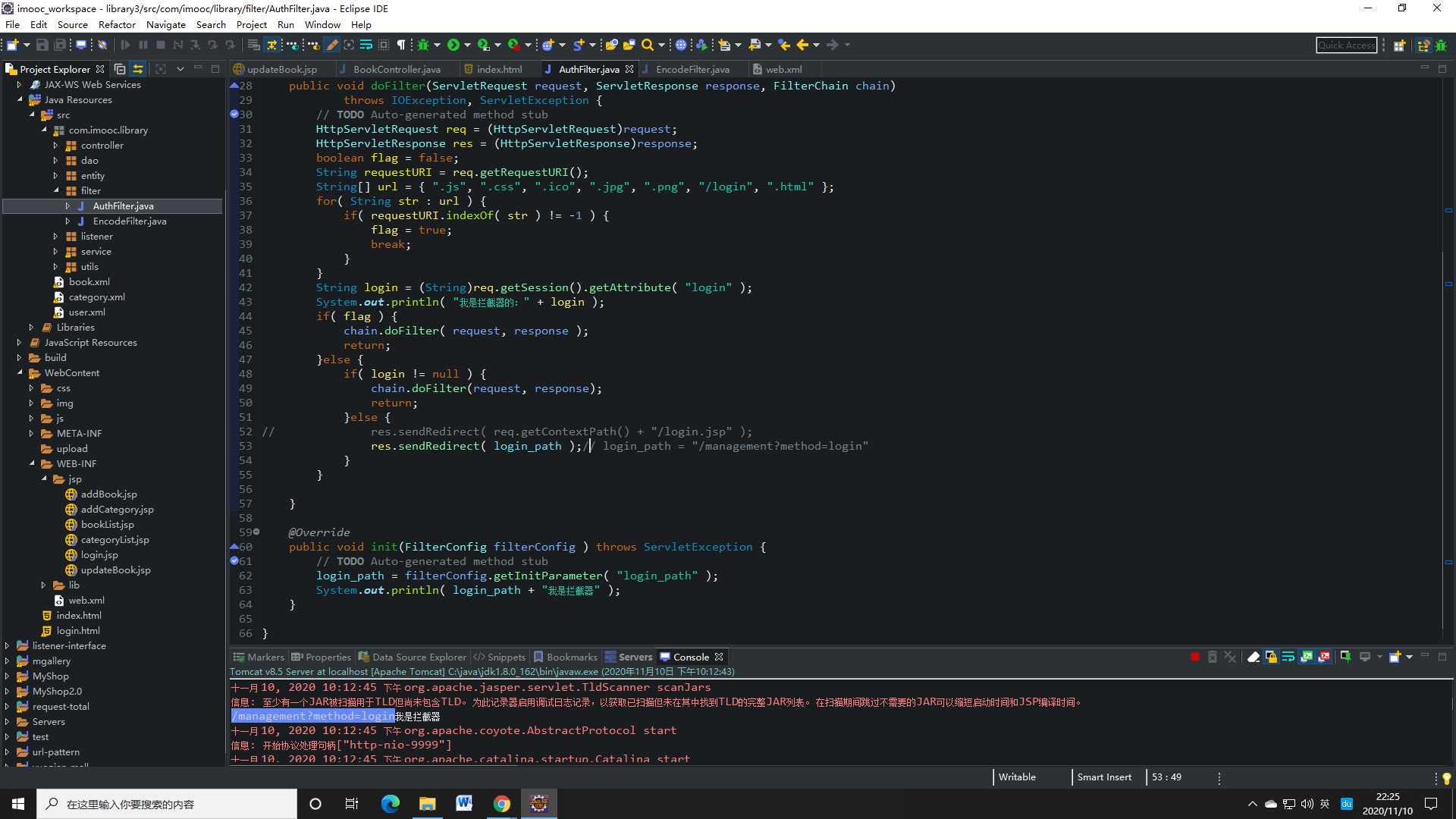
Task: Expand the controller package node
Action: 55,146
